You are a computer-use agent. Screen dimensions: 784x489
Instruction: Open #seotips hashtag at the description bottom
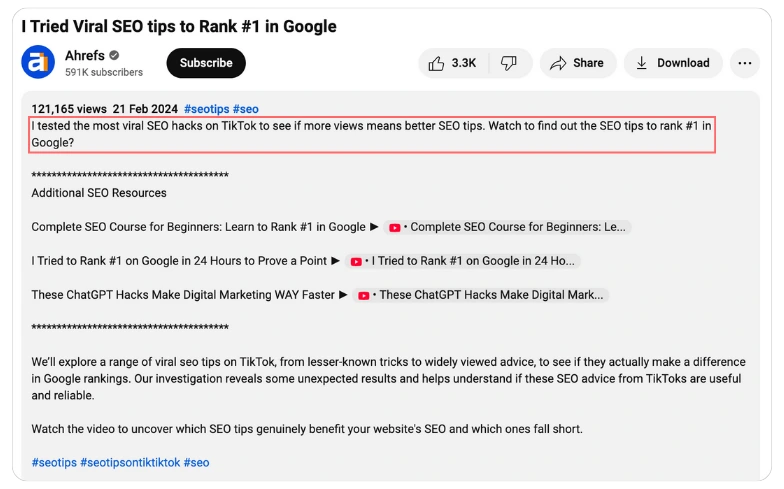point(54,462)
